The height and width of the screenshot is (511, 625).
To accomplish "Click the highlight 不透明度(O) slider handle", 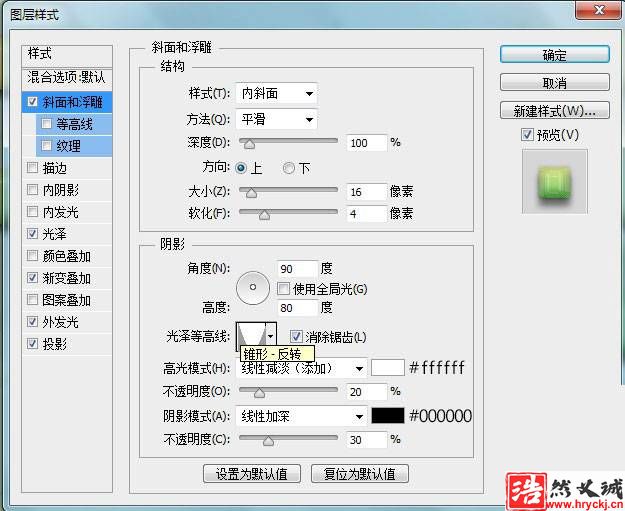I will [259, 393].
